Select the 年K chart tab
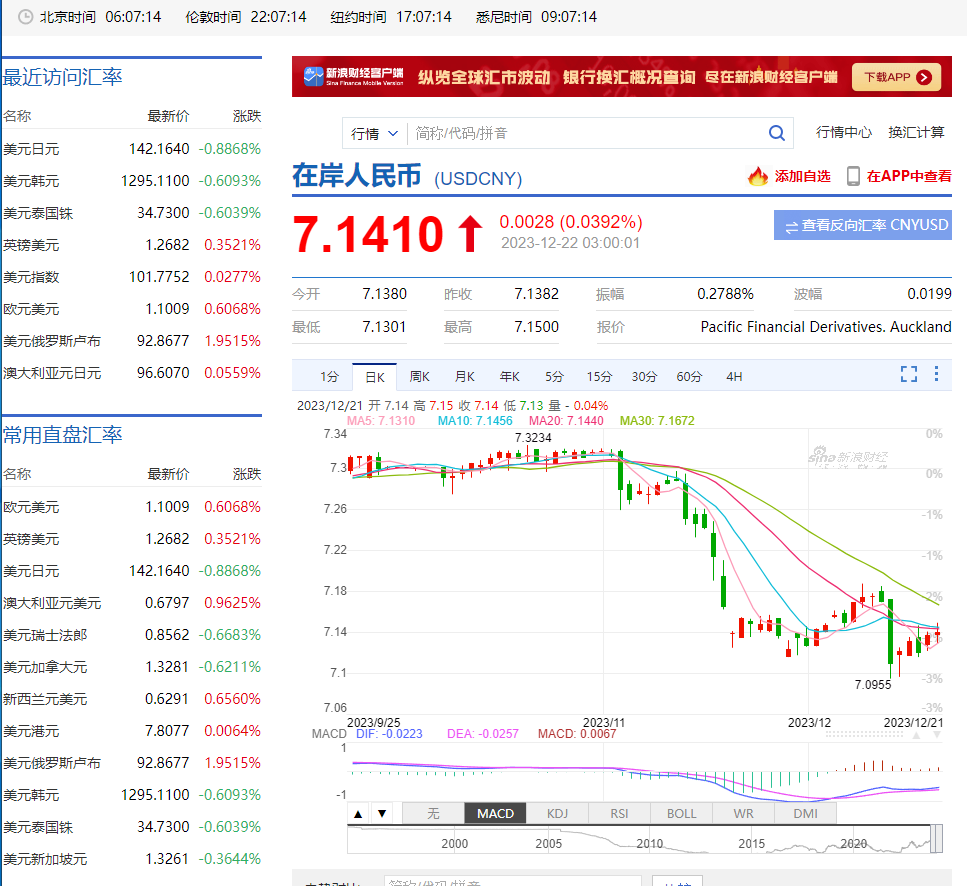 click(509, 377)
